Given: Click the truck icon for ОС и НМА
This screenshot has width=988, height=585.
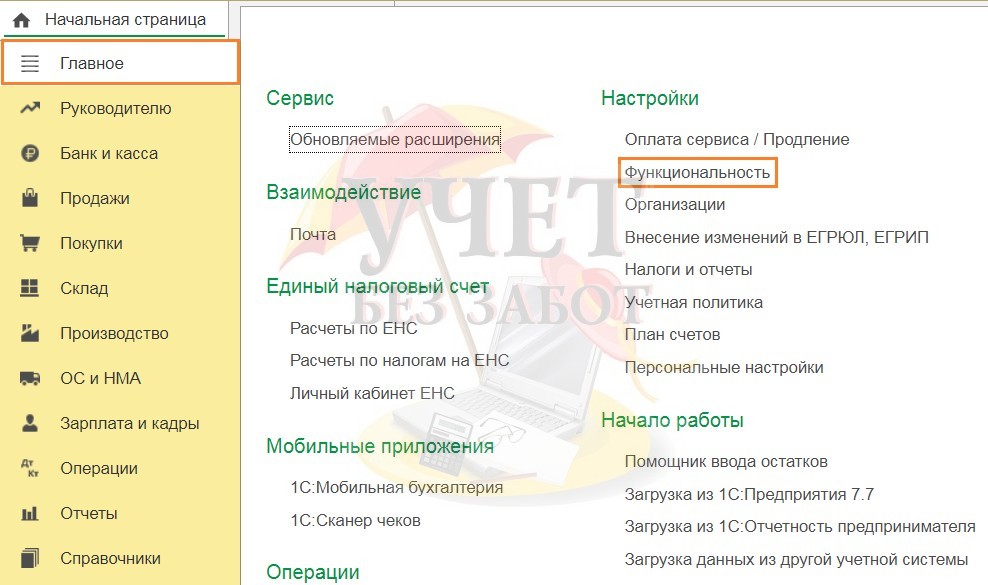Looking at the screenshot, I should pyautogui.click(x=30, y=378).
